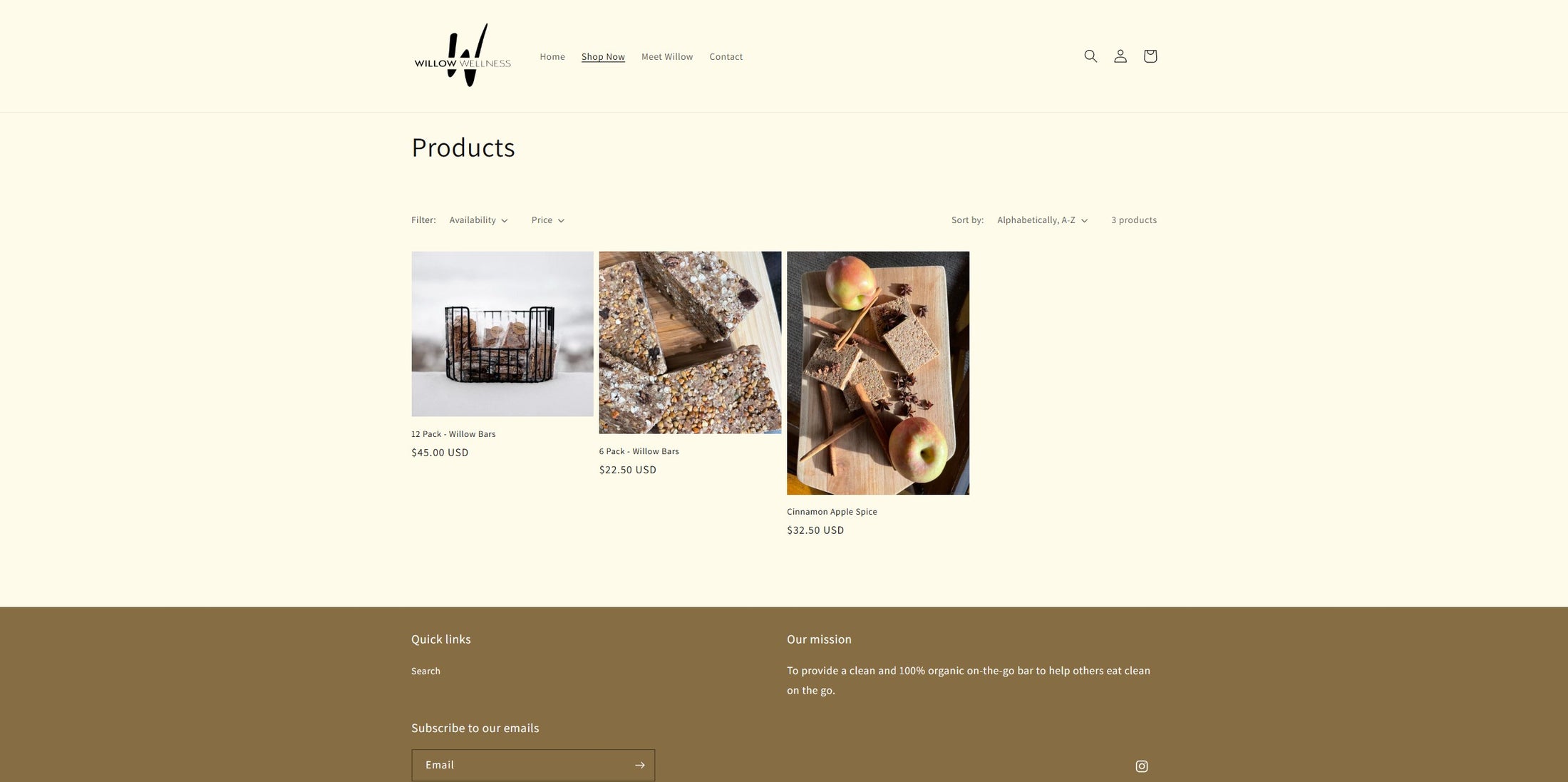Open the Meet Willow page
This screenshot has width=1568, height=782.
click(x=667, y=57)
